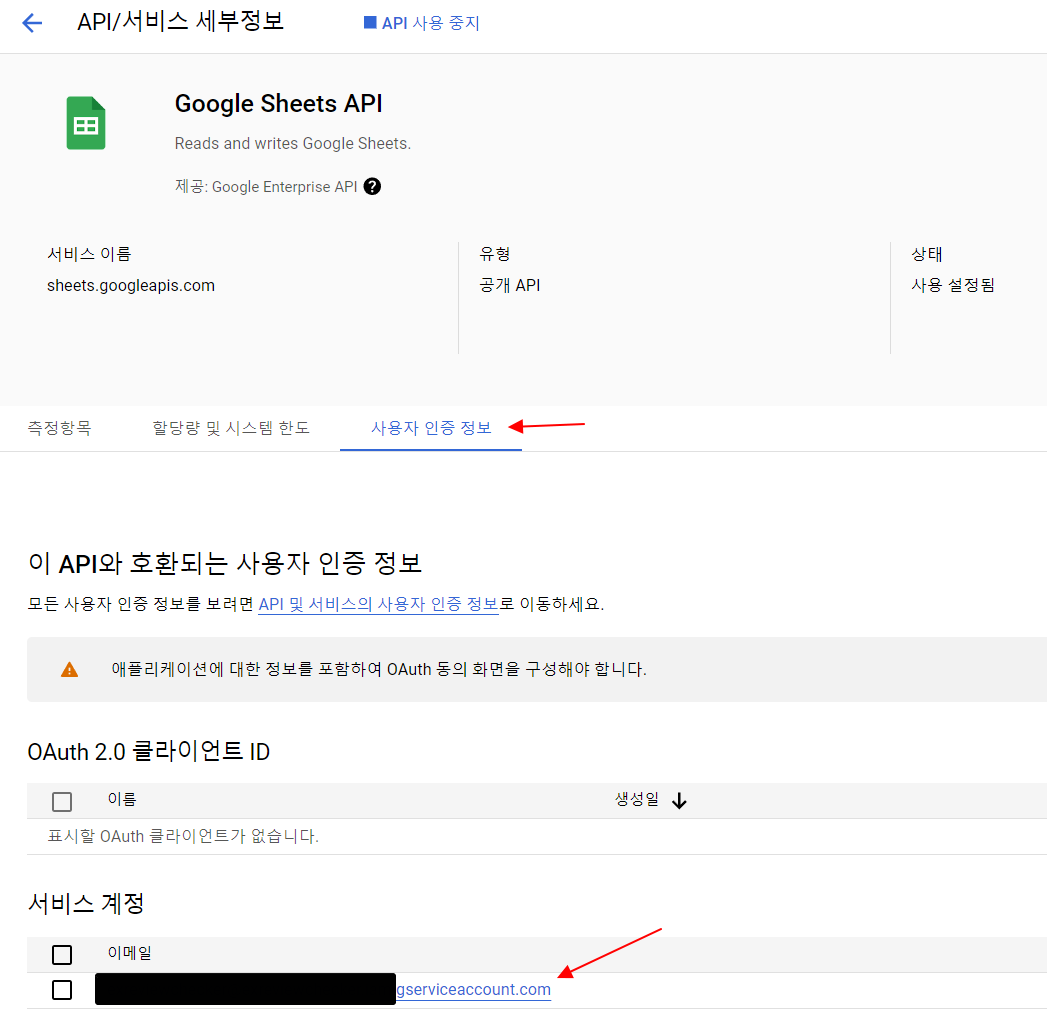Click API/서비스 세부정보 page heading

point(180,21)
